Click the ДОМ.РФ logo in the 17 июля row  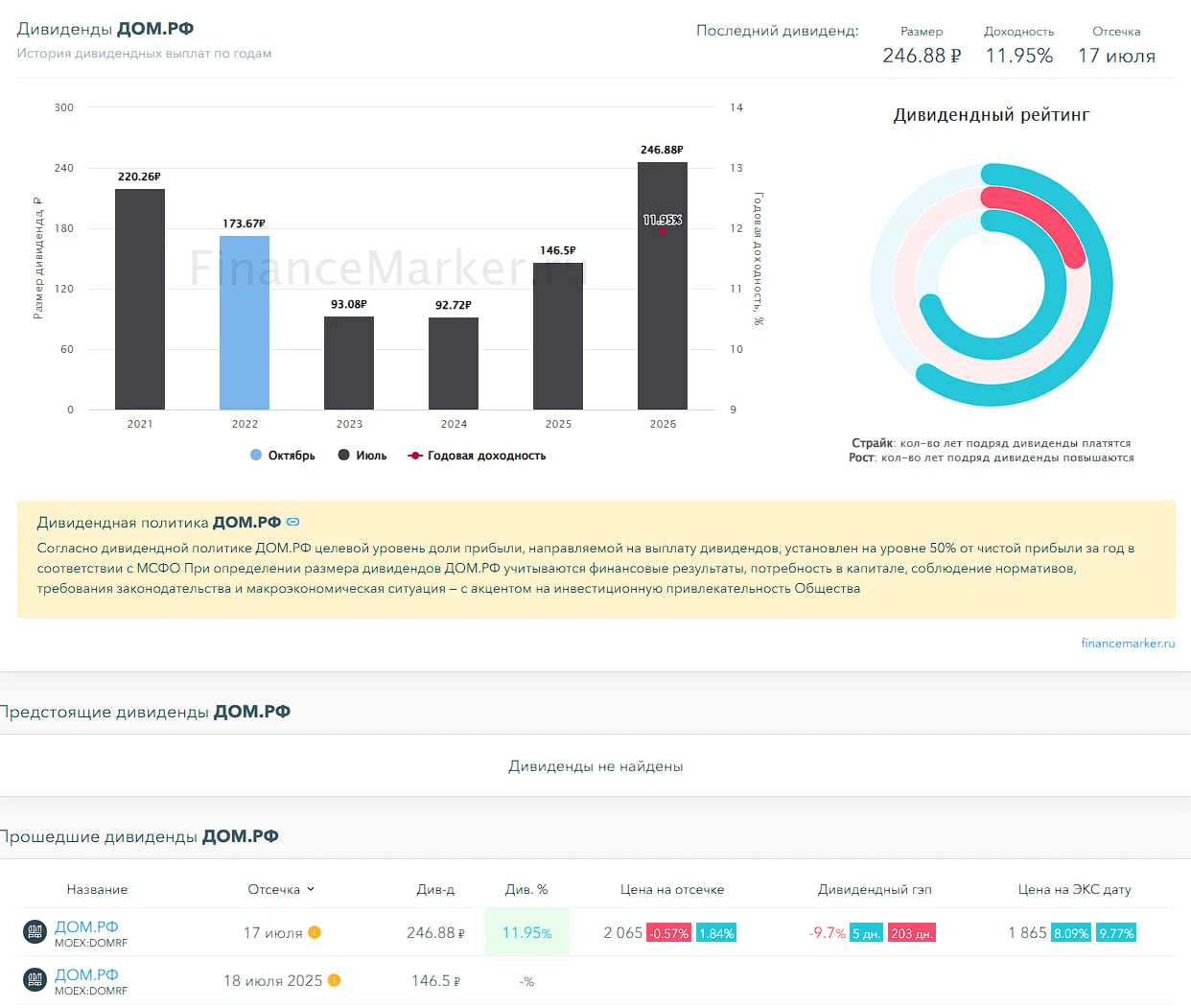click(x=35, y=931)
